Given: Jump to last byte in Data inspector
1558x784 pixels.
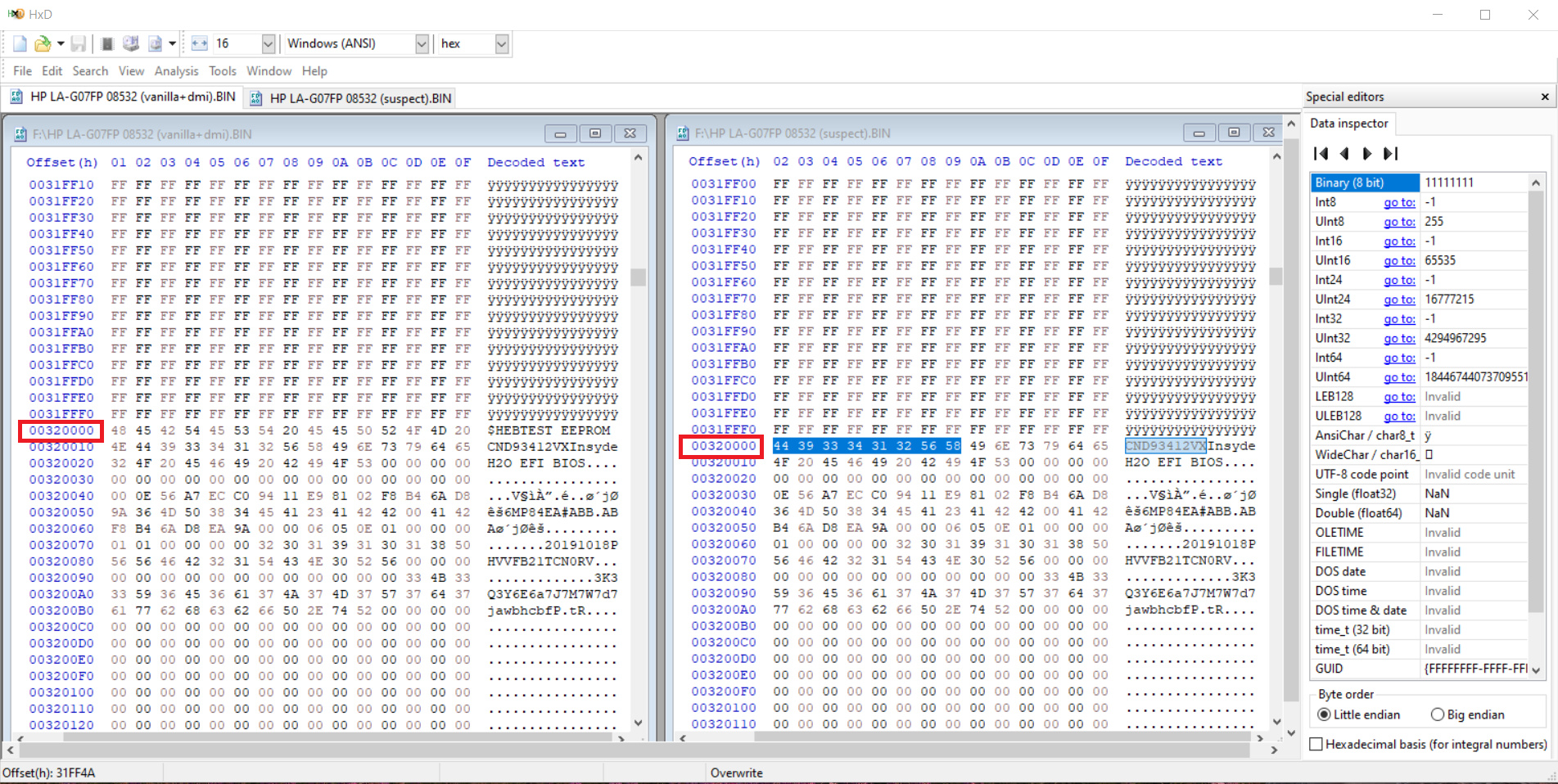Looking at the screenshot, I should pyautogui.click(x=1390, y=154).
